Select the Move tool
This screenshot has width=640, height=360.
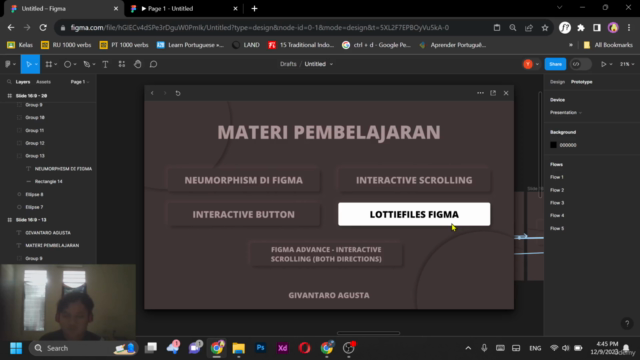point(29,64)
